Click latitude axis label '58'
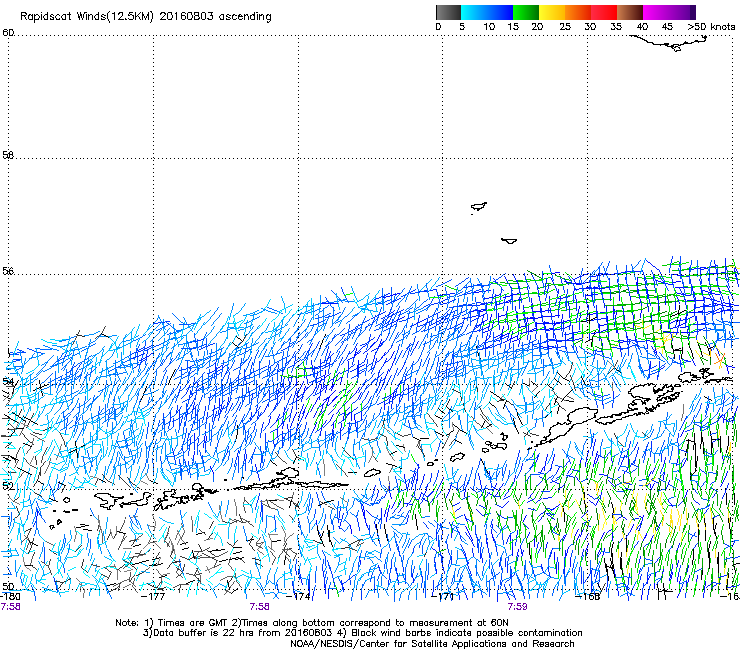 click(8, 155)
